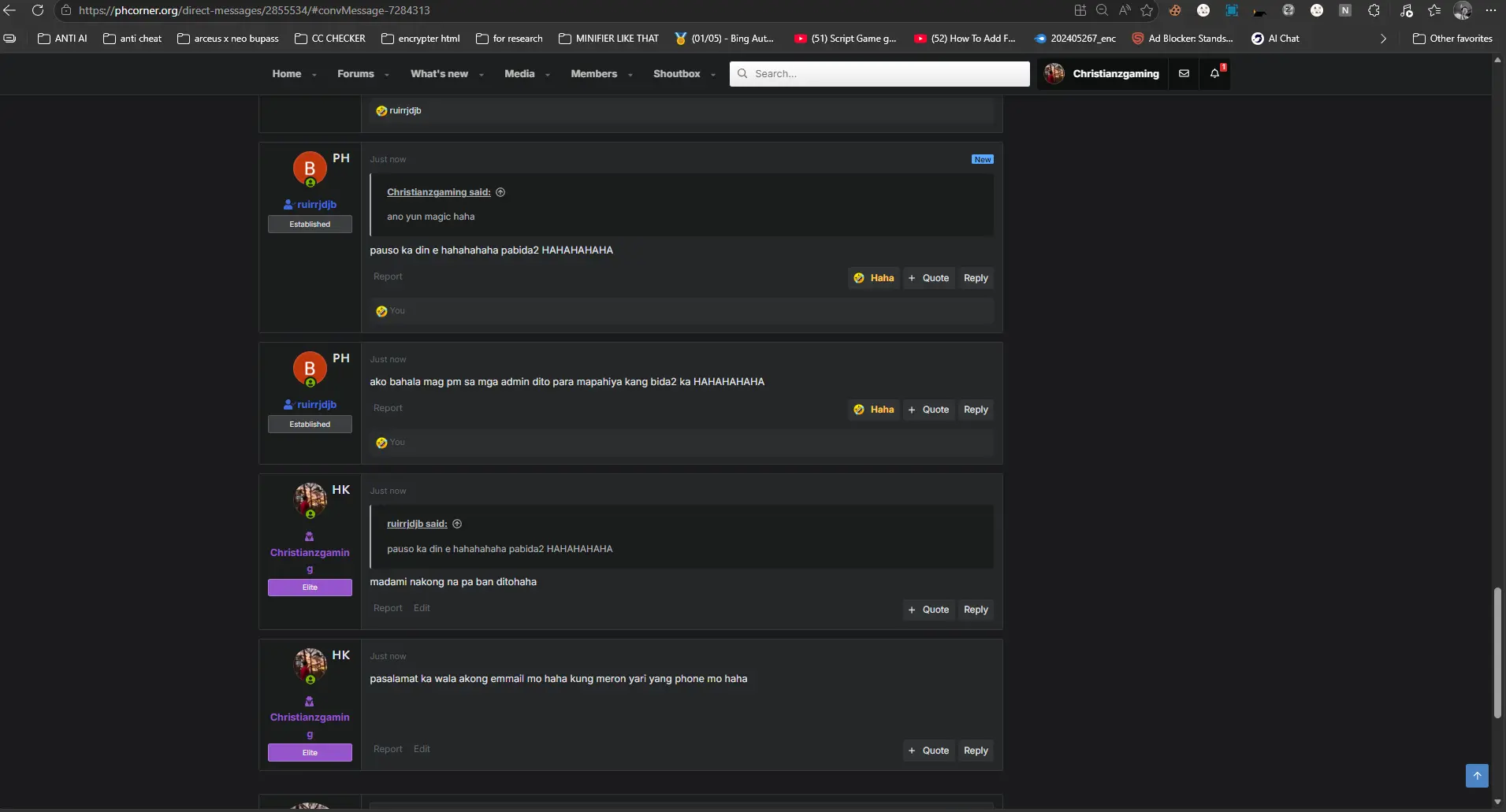Expand the Home menu dropdown arrow
Viewport: 1506px width, 812px height.
(314, 75)
